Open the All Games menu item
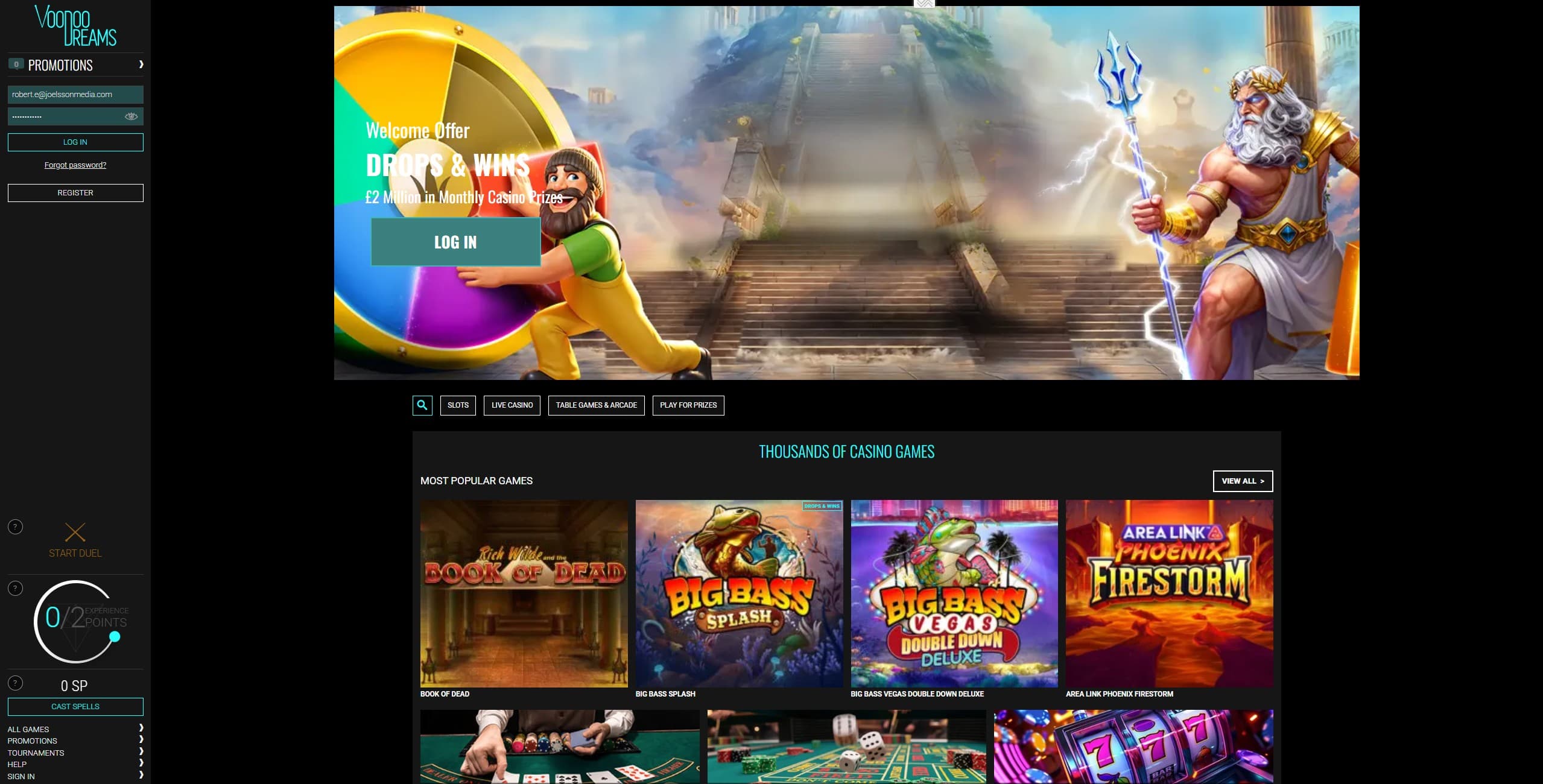The image size is (1543, 784). tap(28, 729)
